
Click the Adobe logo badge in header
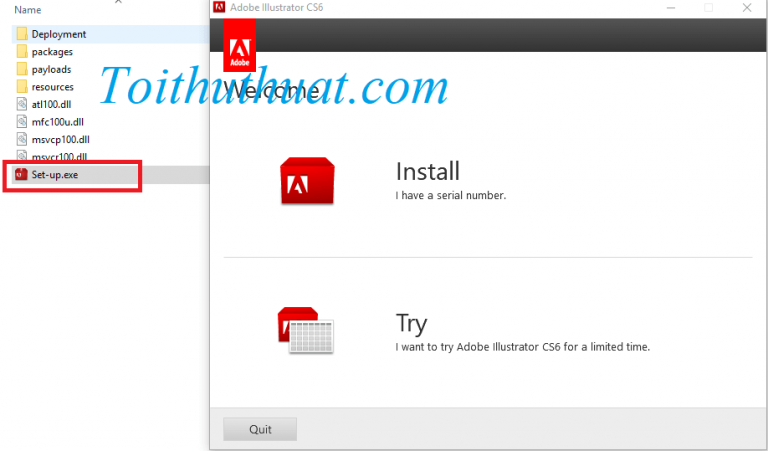click(240, 45)
